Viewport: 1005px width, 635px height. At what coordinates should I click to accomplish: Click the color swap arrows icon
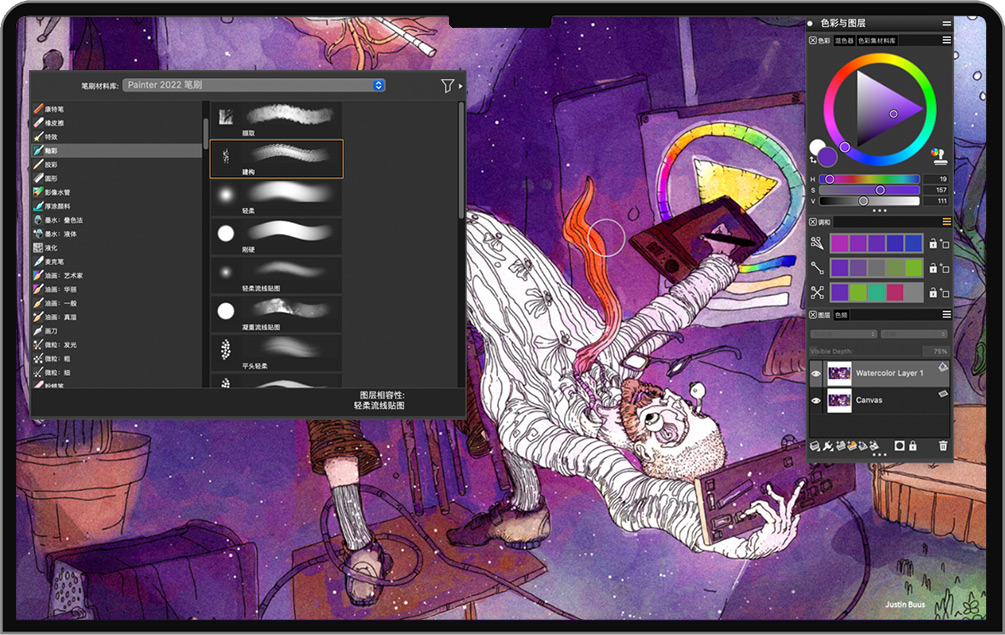(813, 160)
